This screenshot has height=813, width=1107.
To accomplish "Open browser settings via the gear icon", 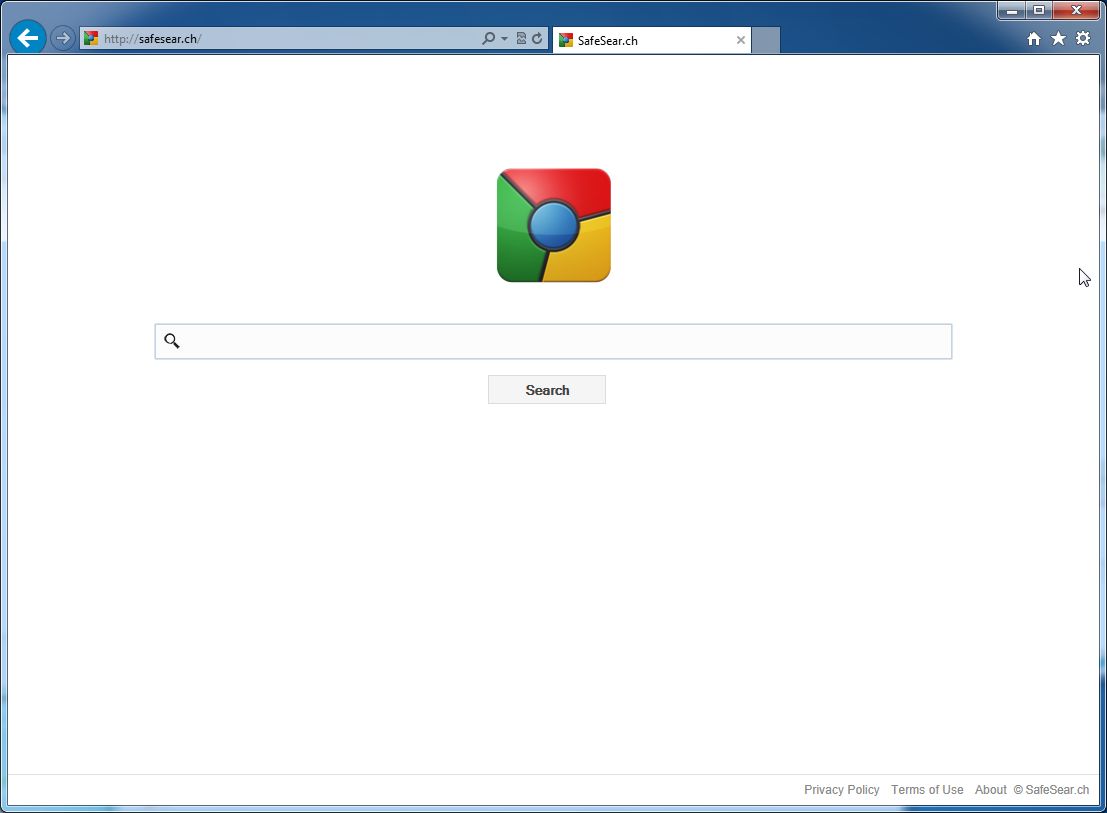I will 1083,38.
